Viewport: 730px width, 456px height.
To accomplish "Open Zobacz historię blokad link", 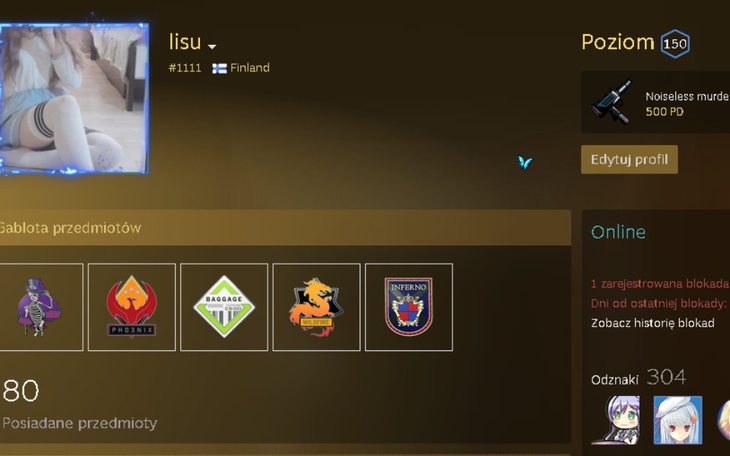I will pos(652,323).
